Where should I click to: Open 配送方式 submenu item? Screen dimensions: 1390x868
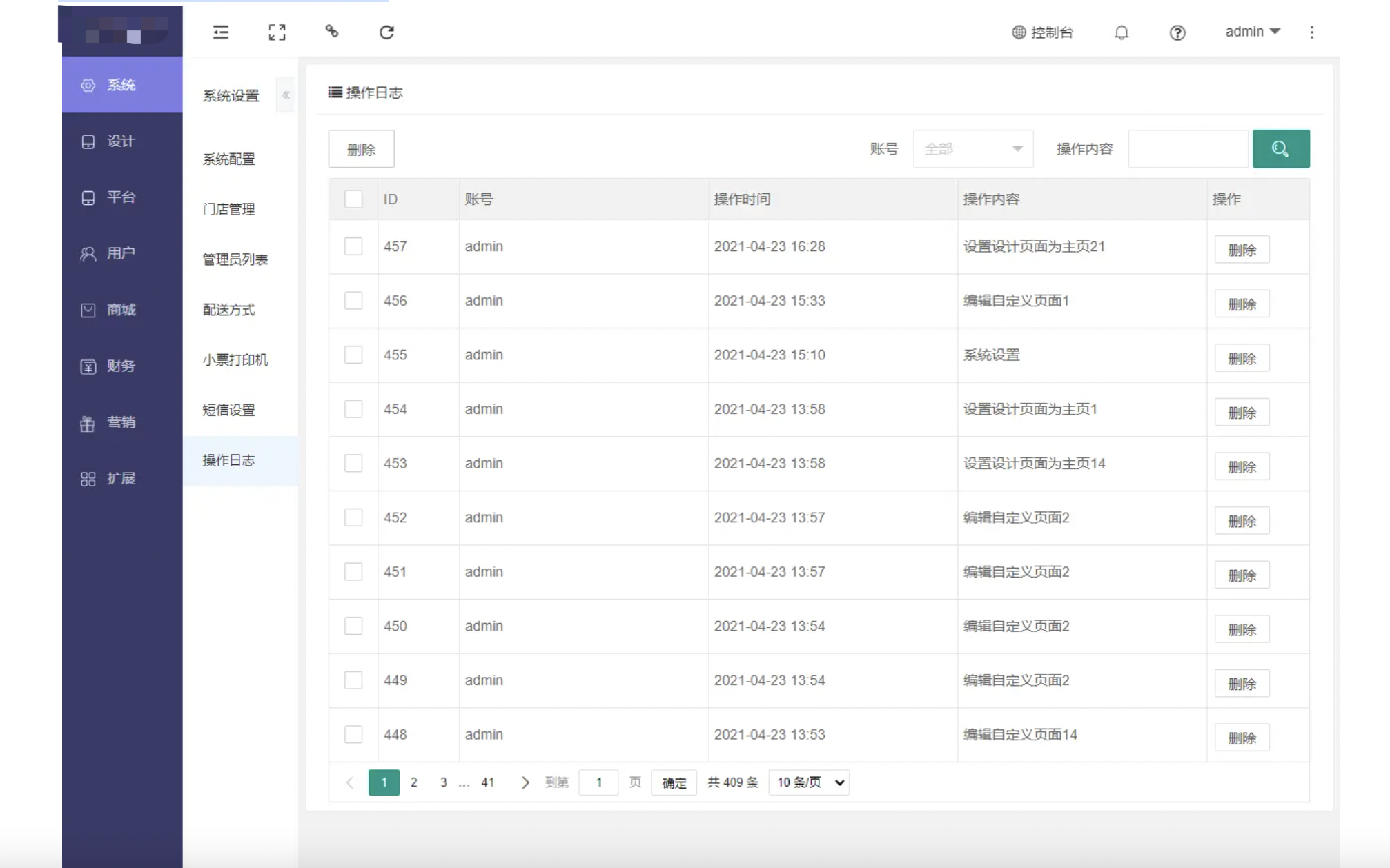(240, 310)
